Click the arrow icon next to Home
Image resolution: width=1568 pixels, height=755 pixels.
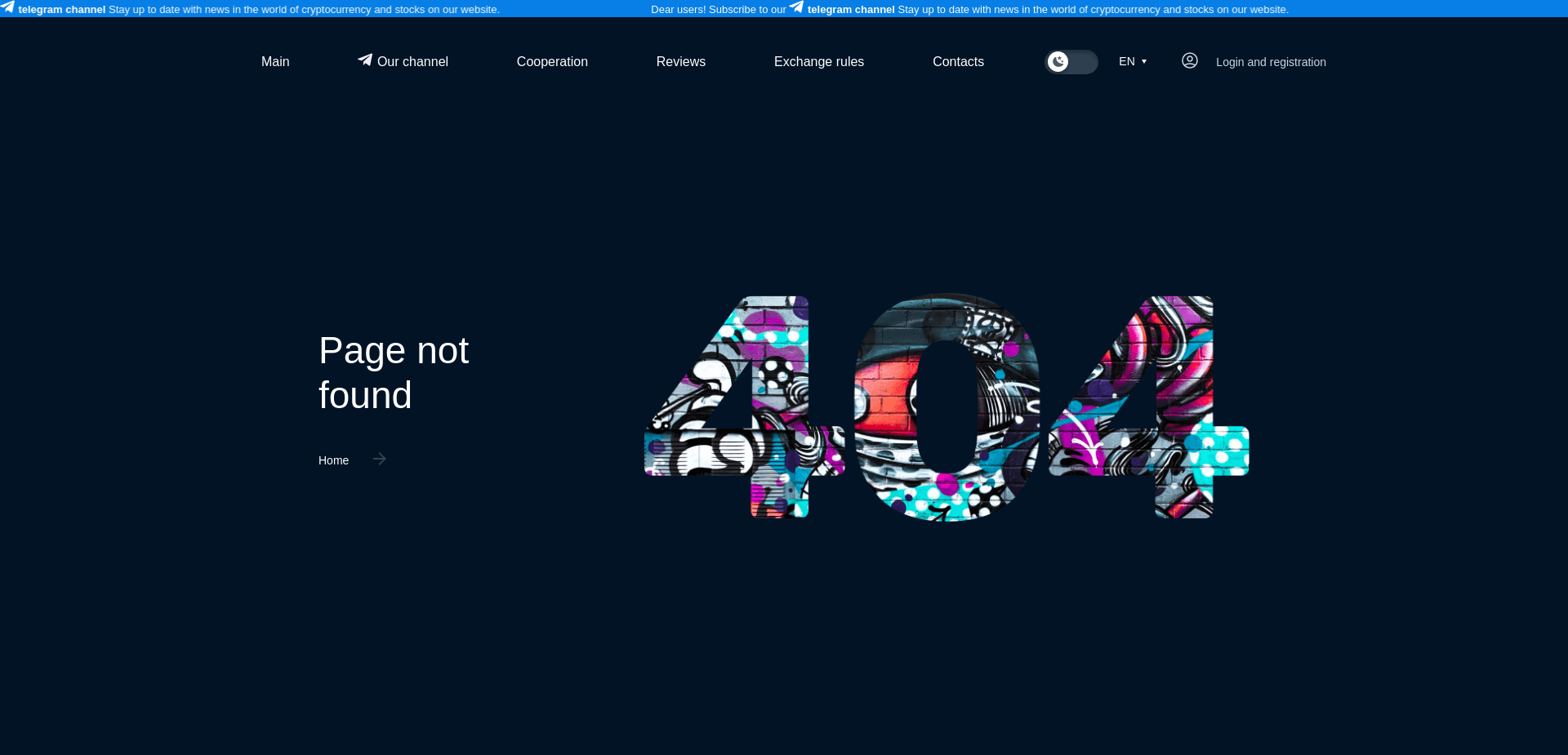point(378,460)
